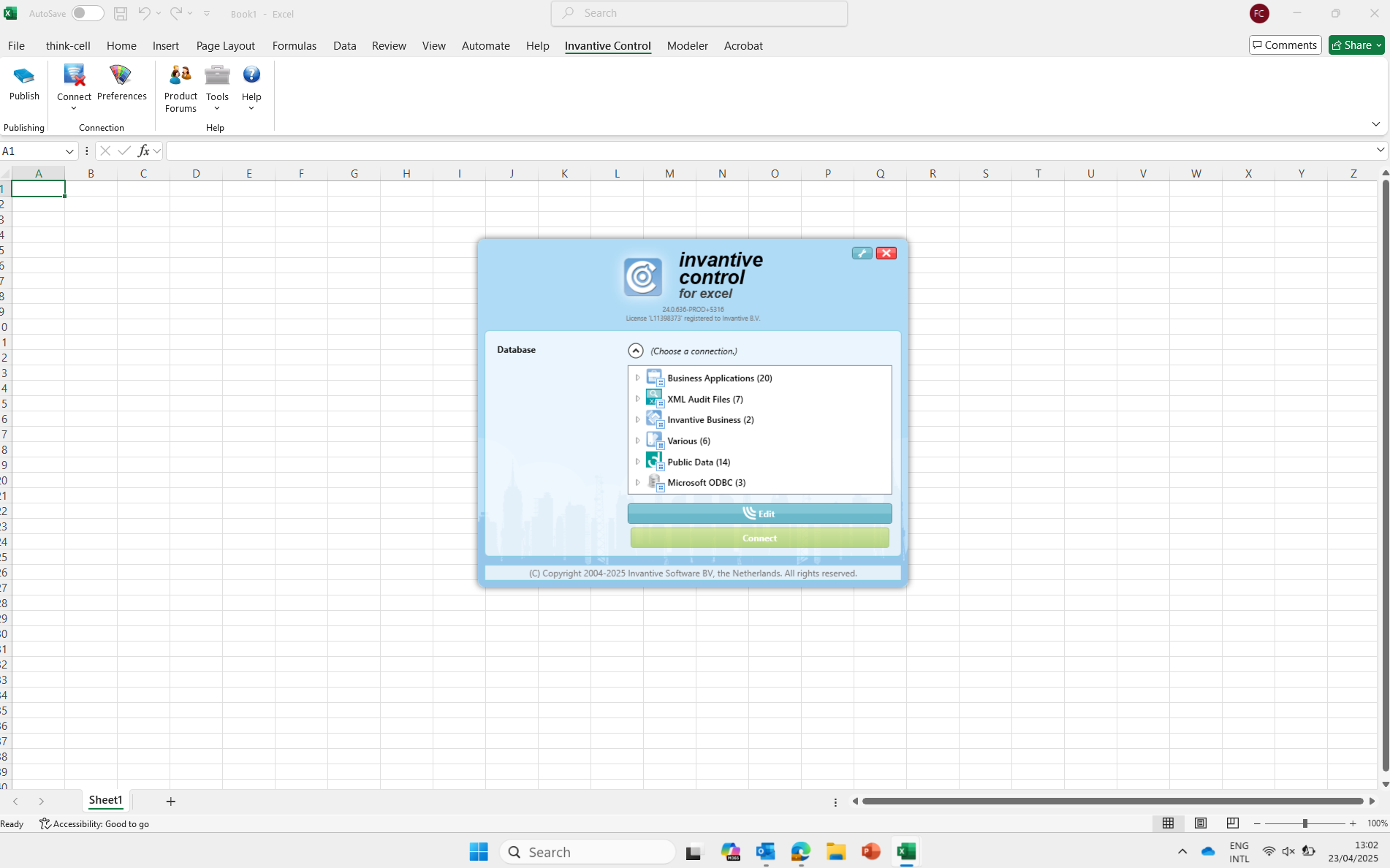1390x868 pixels.
Task: Switch to the Data tab
Action: 344,45
